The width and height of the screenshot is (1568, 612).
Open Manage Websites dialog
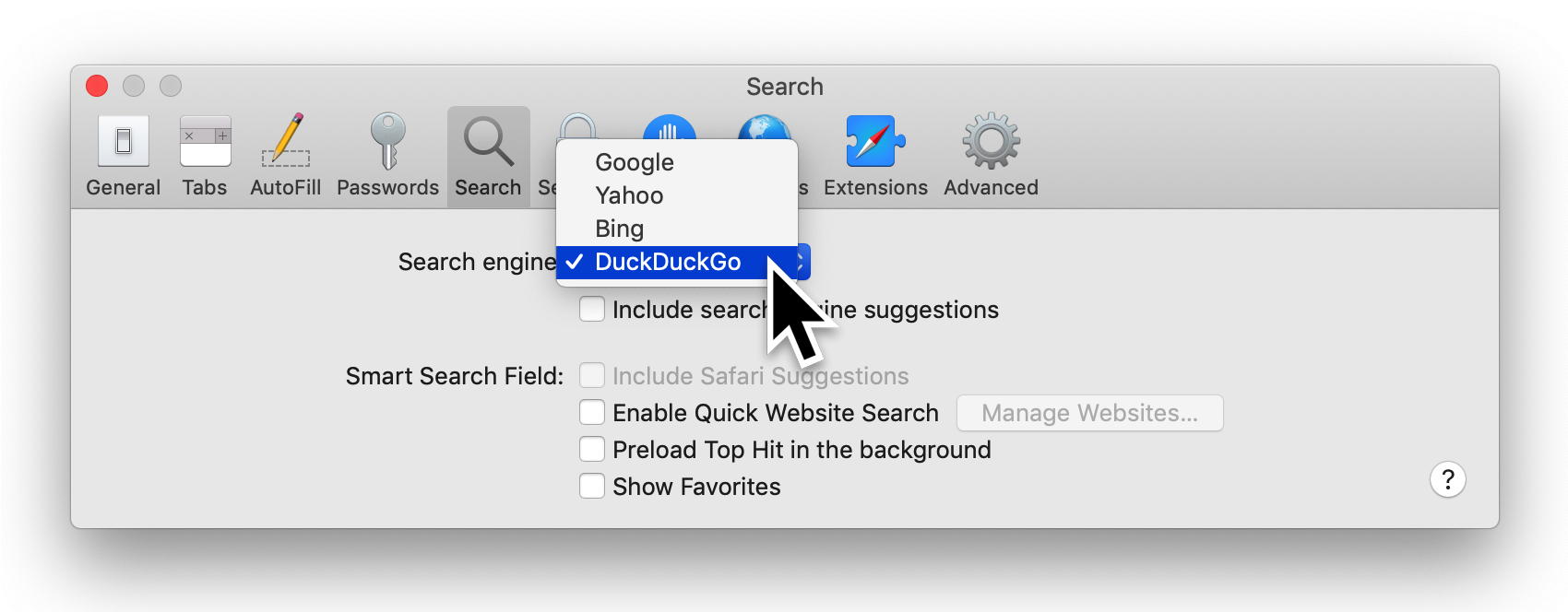(x=1089, y=413)
